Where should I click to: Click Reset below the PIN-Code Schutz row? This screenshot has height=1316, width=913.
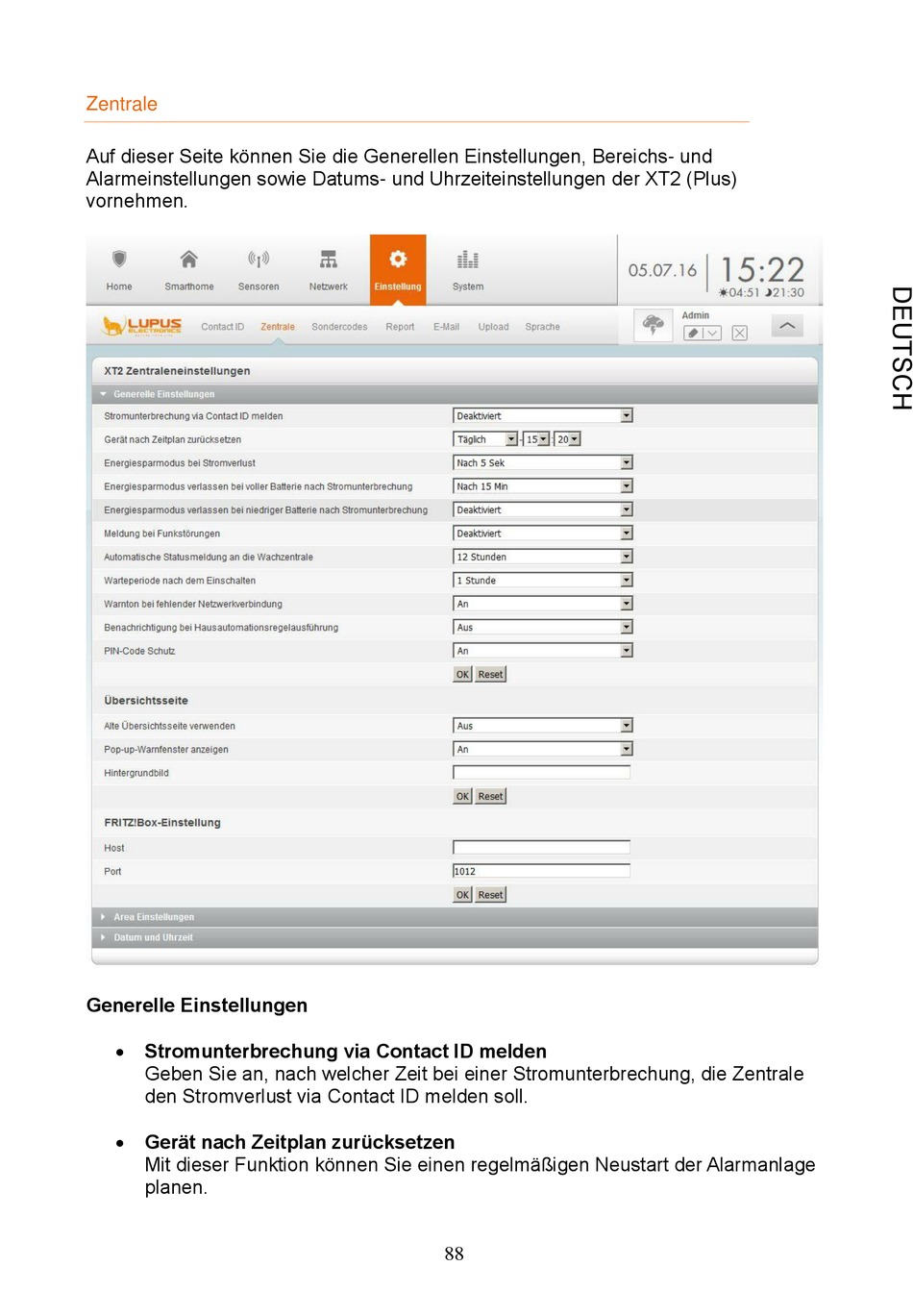pyautogui.click(x=490, y=675)
